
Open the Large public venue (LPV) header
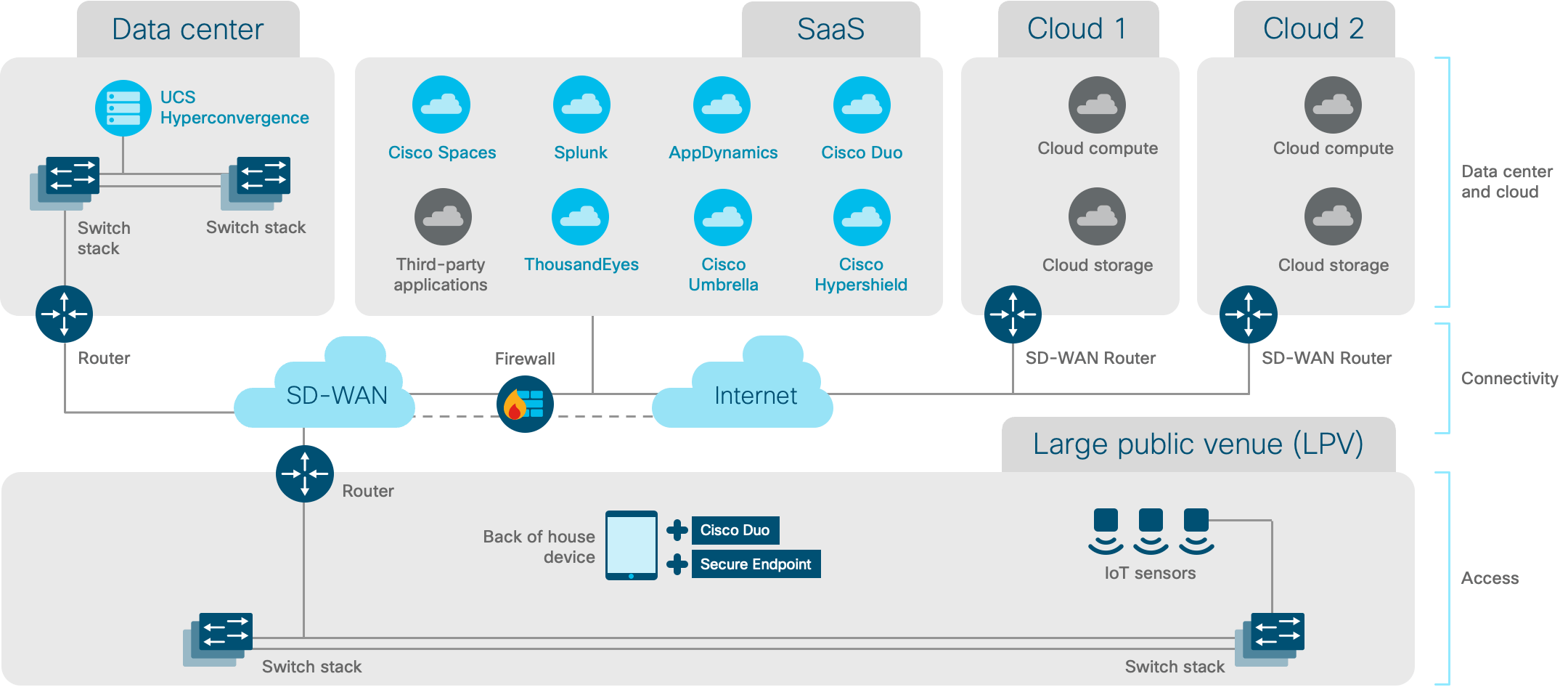tap(1199, 444)
